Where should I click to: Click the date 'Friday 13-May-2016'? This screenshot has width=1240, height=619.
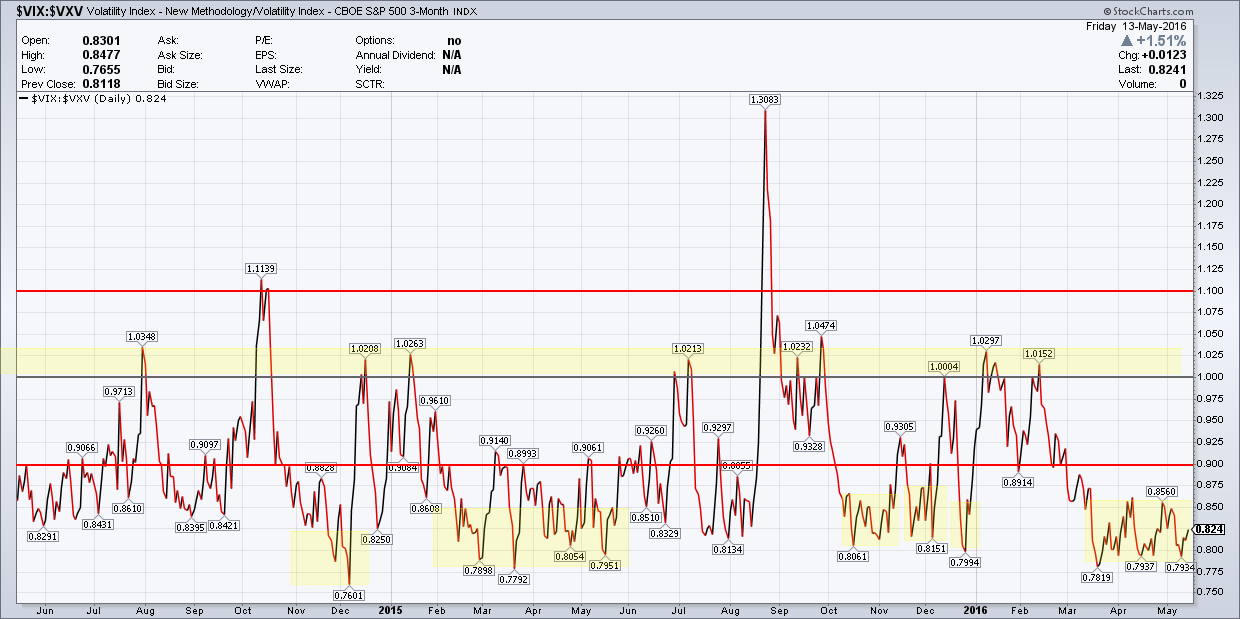(x=1136, y=27)
